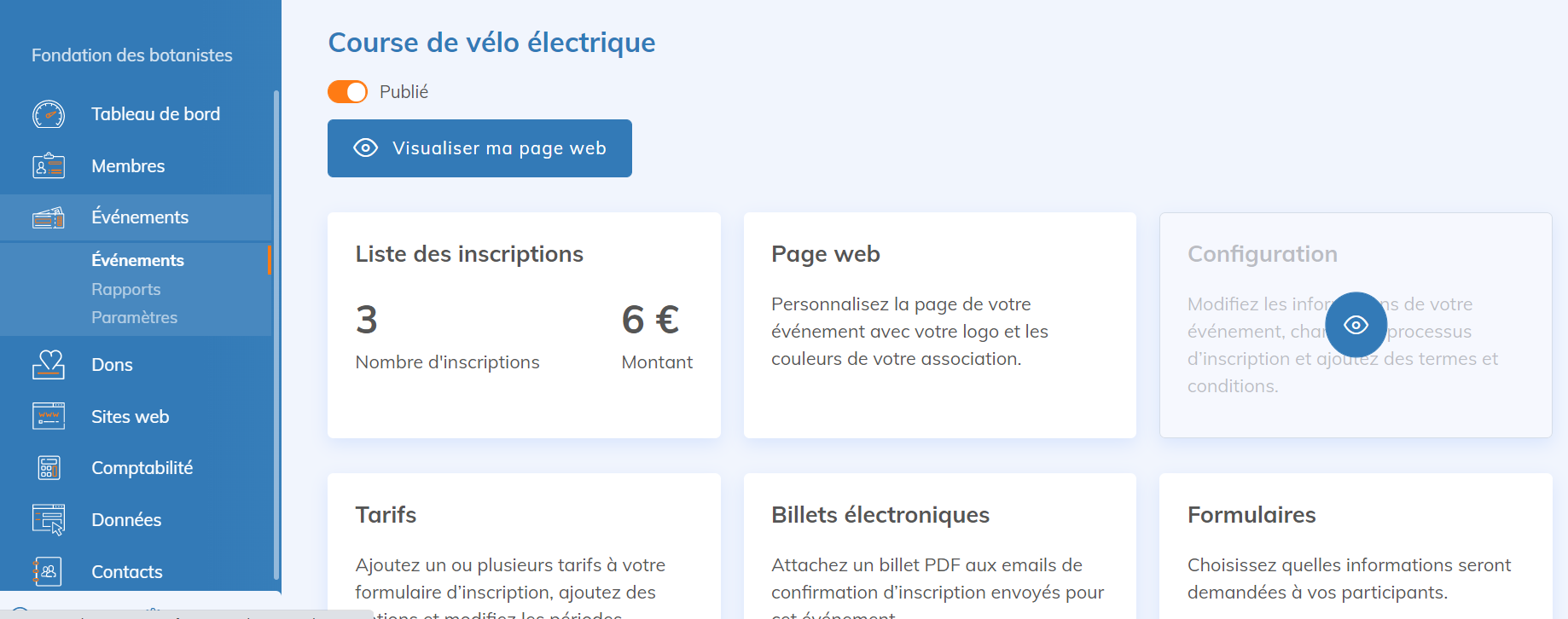1568x619 pixels.
Task: Open the Paramètres submenu item
Action: (135, 317)
